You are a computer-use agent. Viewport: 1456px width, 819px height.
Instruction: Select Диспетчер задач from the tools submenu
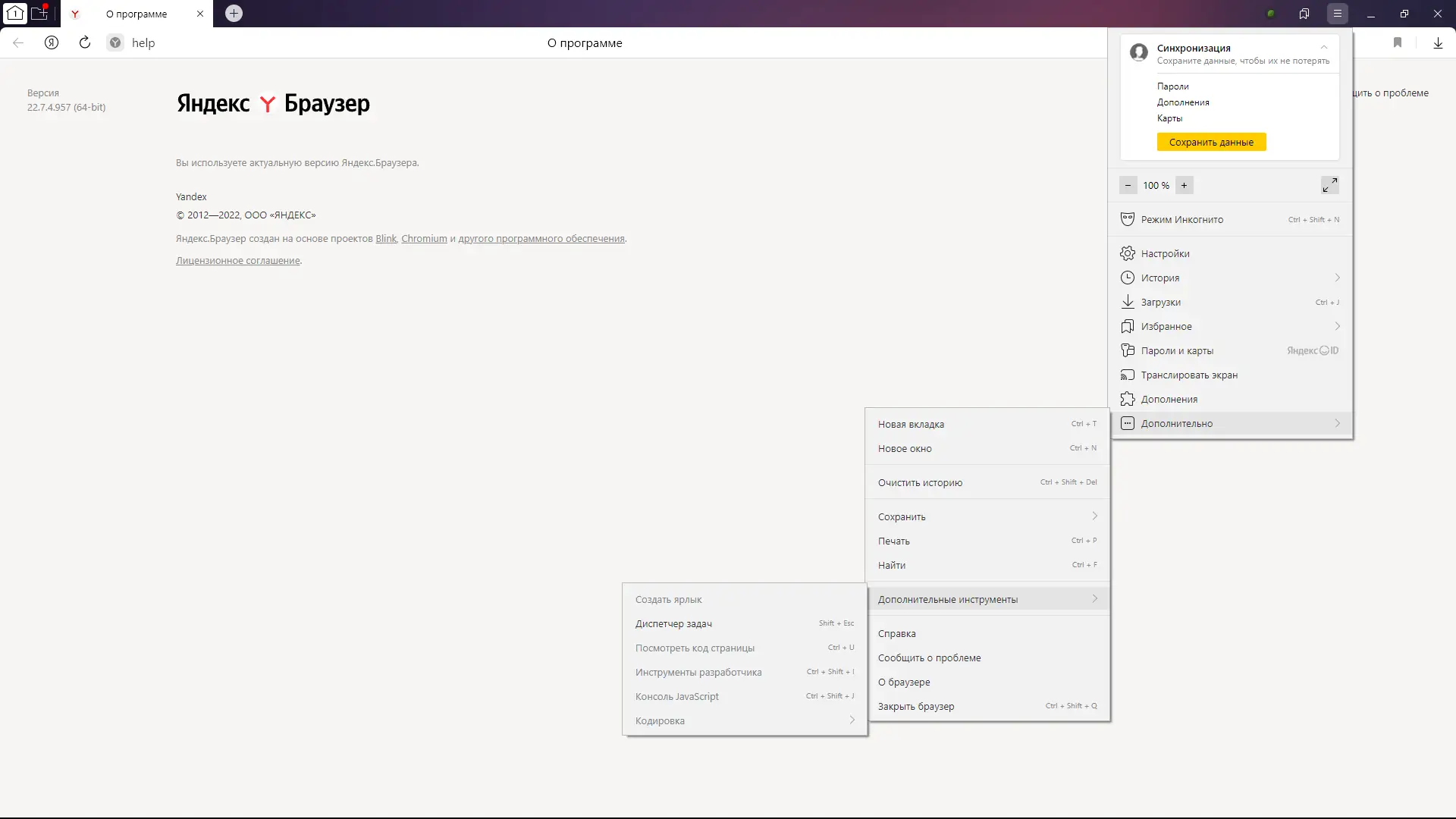(x=673, y=623)
